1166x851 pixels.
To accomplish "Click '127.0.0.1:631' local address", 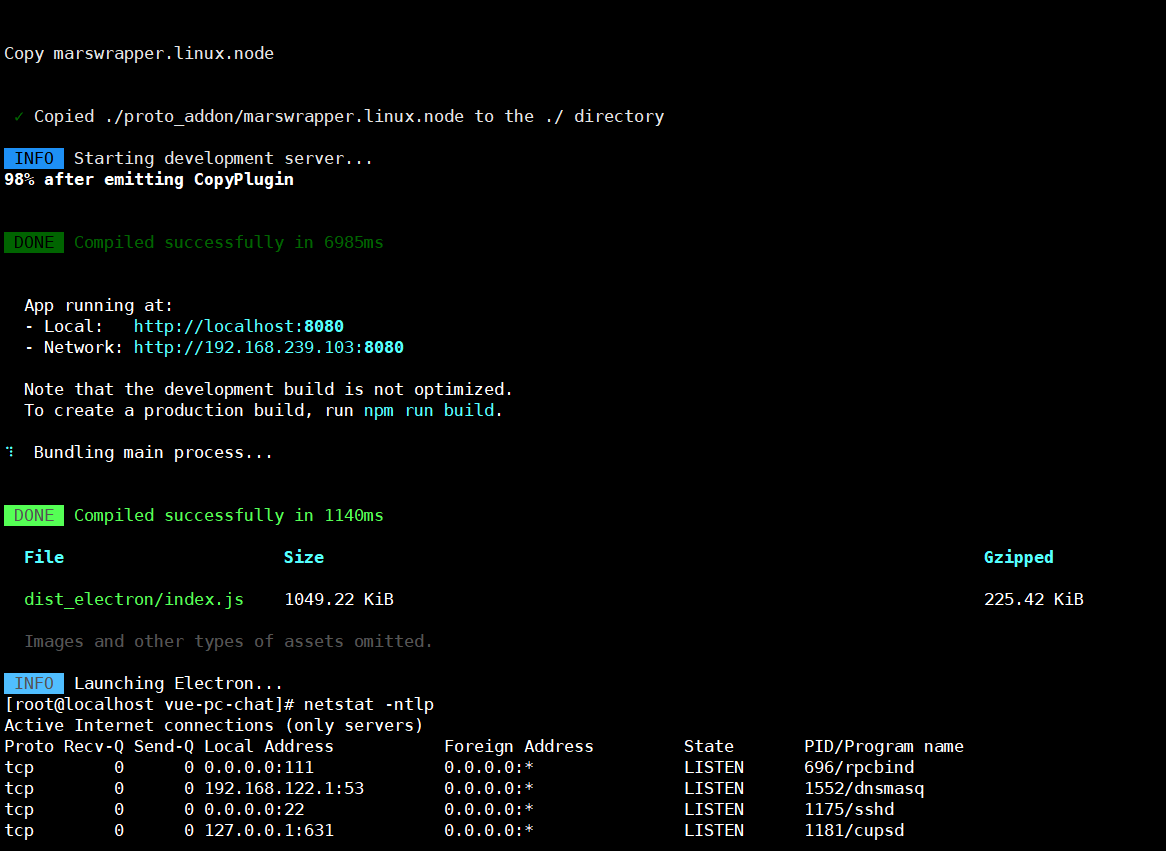I will (x=268, y=830).
